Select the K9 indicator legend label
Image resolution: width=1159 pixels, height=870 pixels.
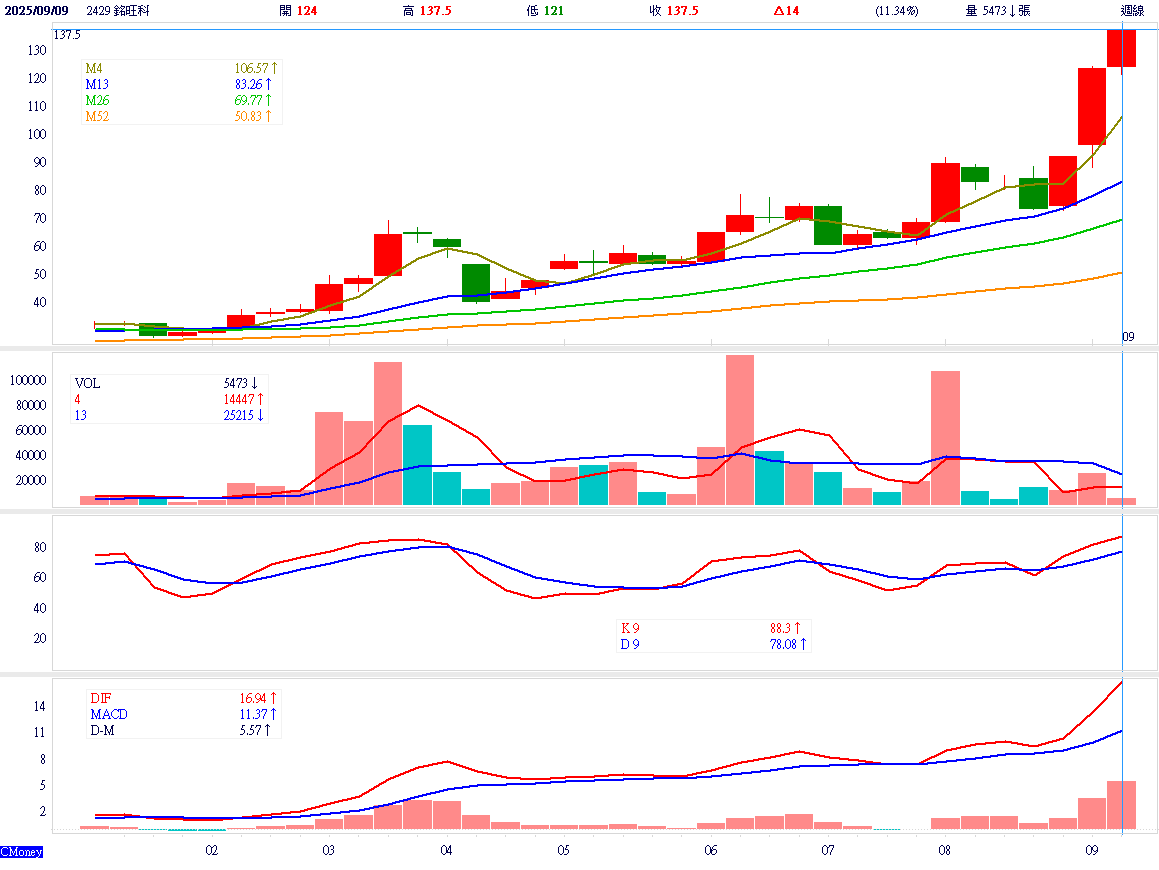(631, 628)
